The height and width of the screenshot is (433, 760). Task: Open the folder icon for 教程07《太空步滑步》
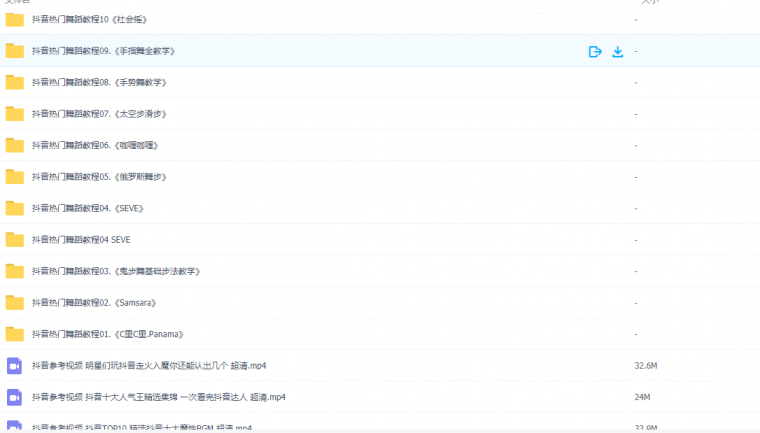15,114
